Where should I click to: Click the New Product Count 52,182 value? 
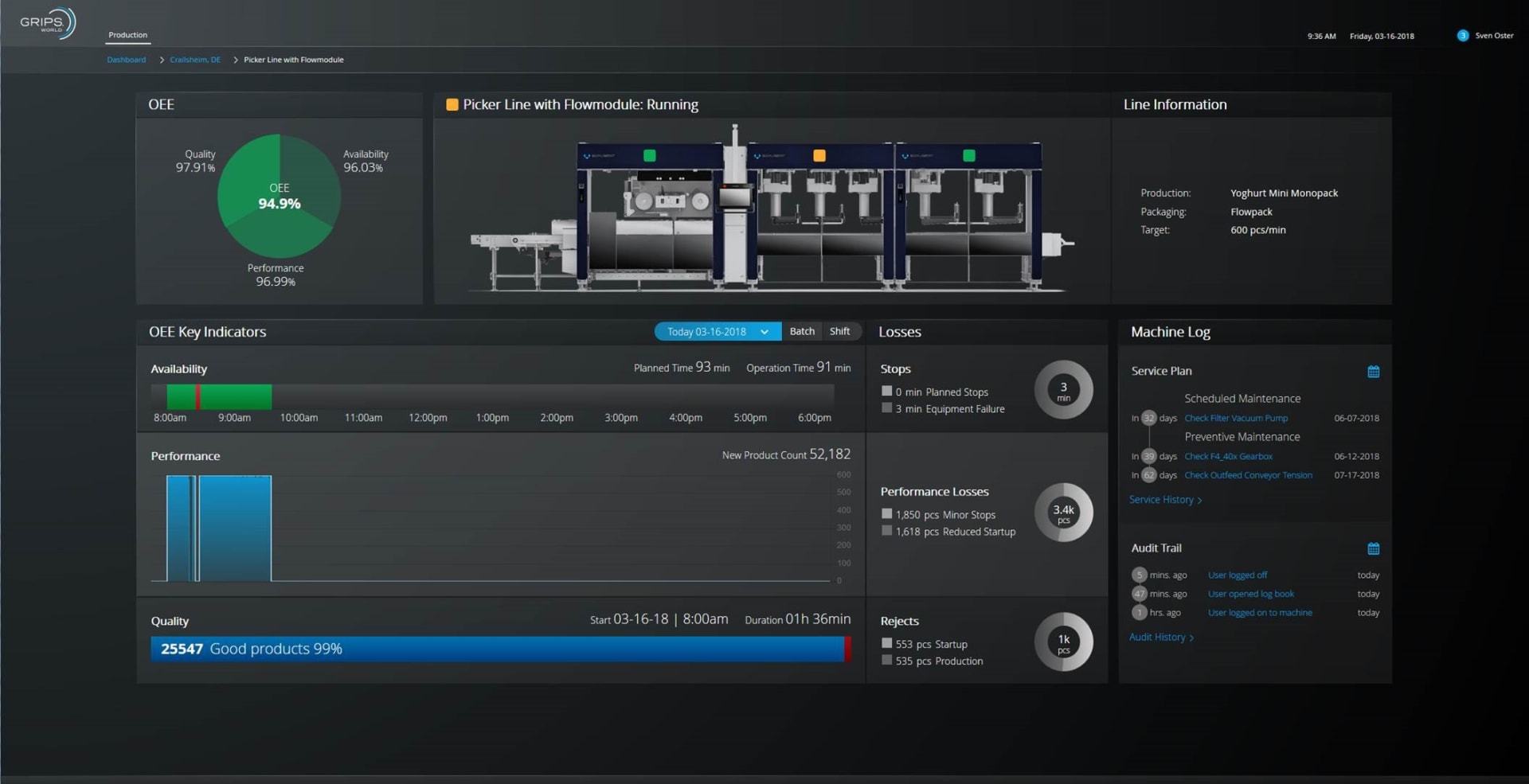coord(786,454)
